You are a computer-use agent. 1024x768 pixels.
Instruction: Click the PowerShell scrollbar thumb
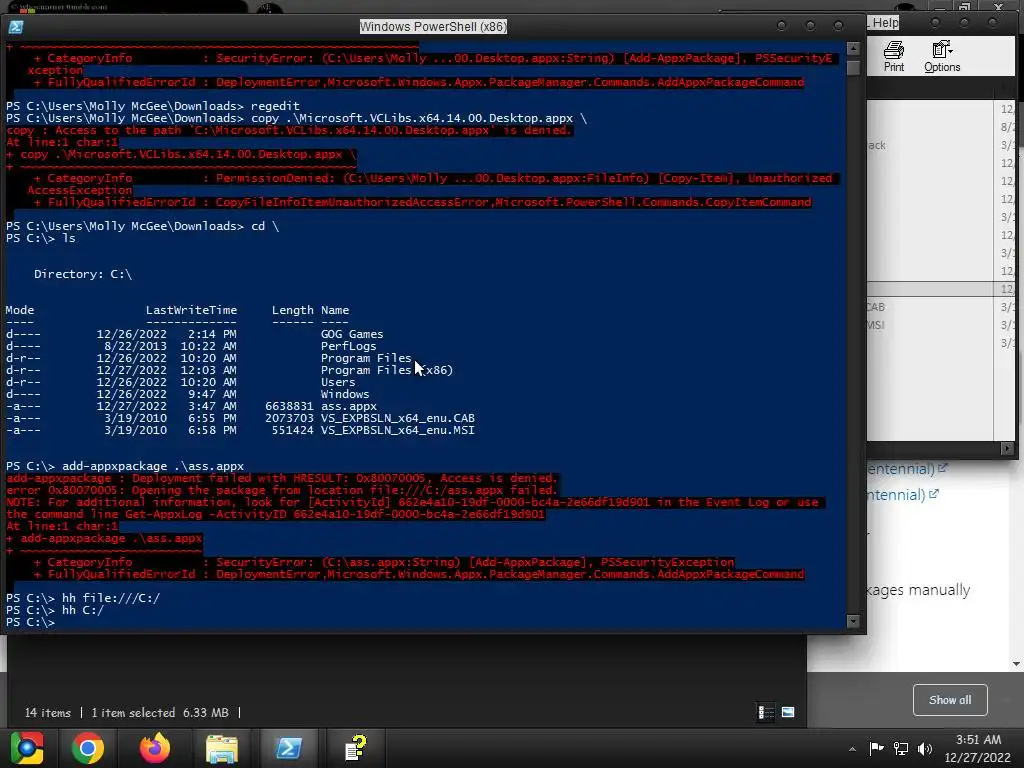(853, 68)
